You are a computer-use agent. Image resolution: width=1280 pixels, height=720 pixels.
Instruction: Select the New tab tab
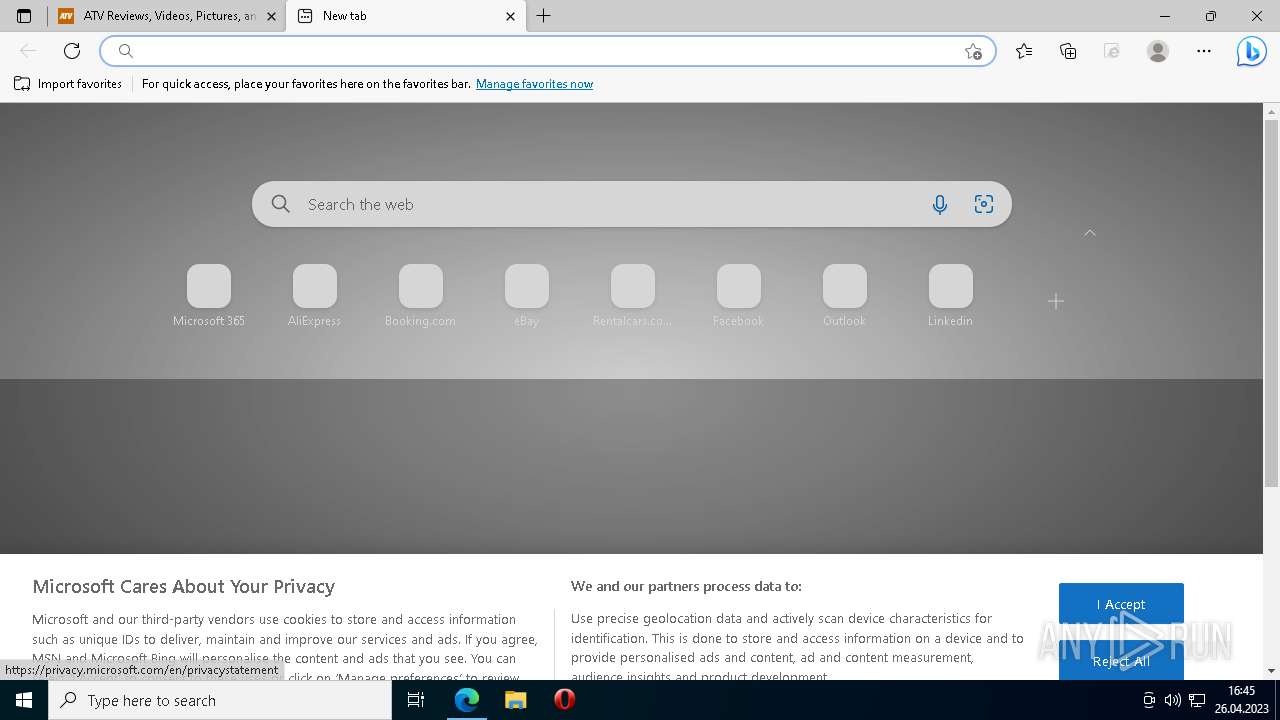click(406, 16)
